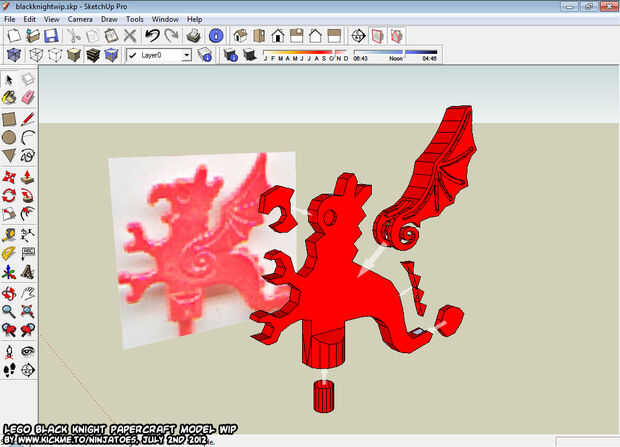
Task: Undo the last action
Action: 152,36
